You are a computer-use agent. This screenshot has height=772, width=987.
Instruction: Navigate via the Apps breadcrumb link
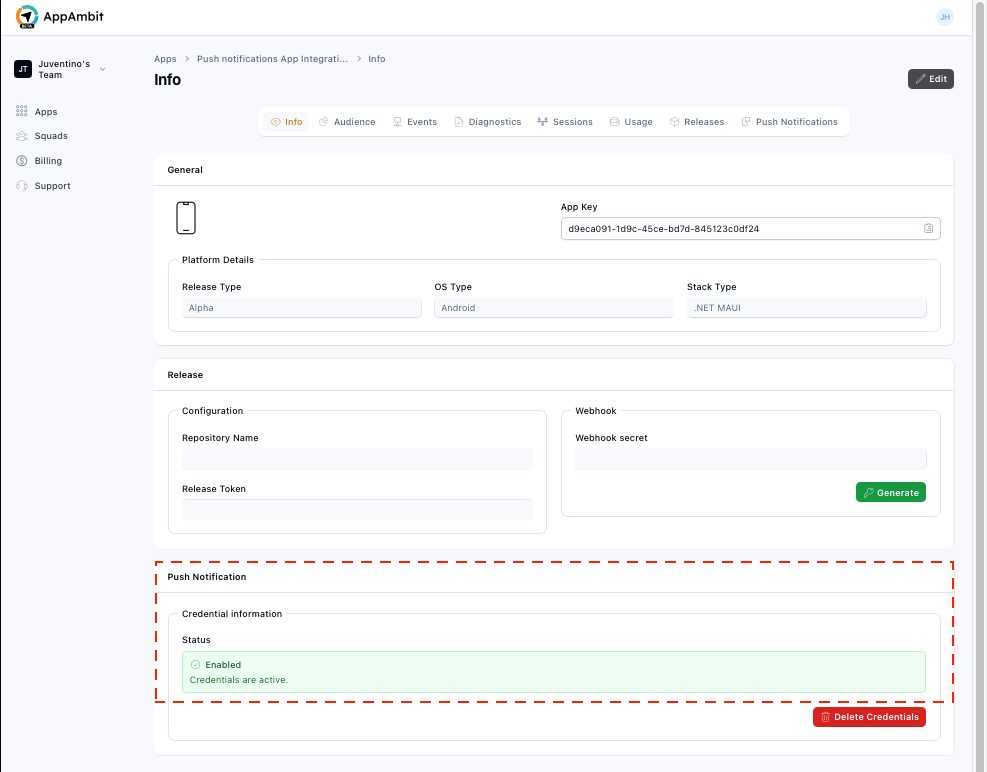pyautogui.click(x=165, y=58)
